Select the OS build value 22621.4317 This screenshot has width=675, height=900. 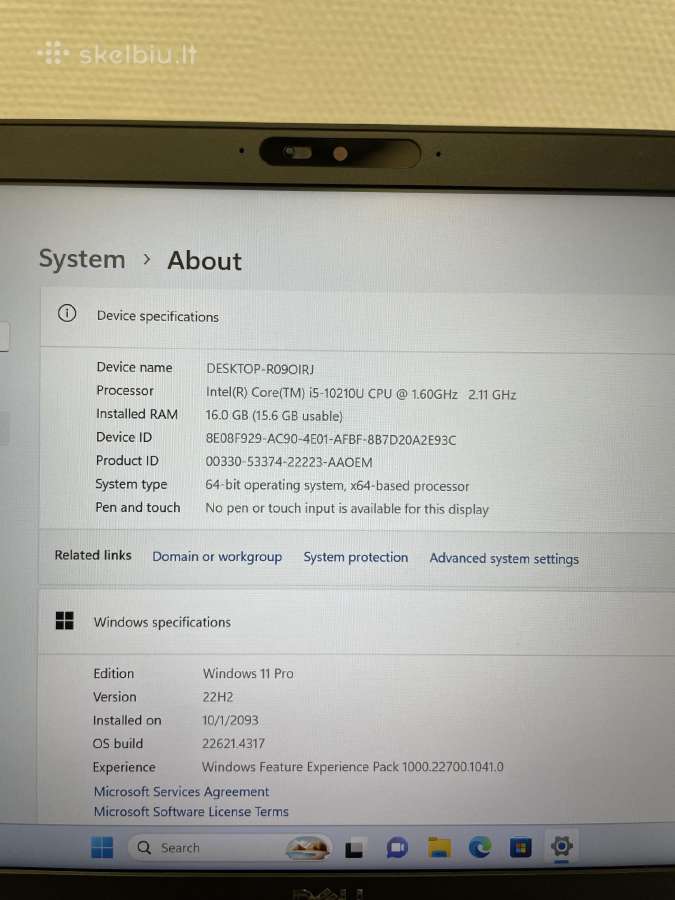click(x=233, y=743)
